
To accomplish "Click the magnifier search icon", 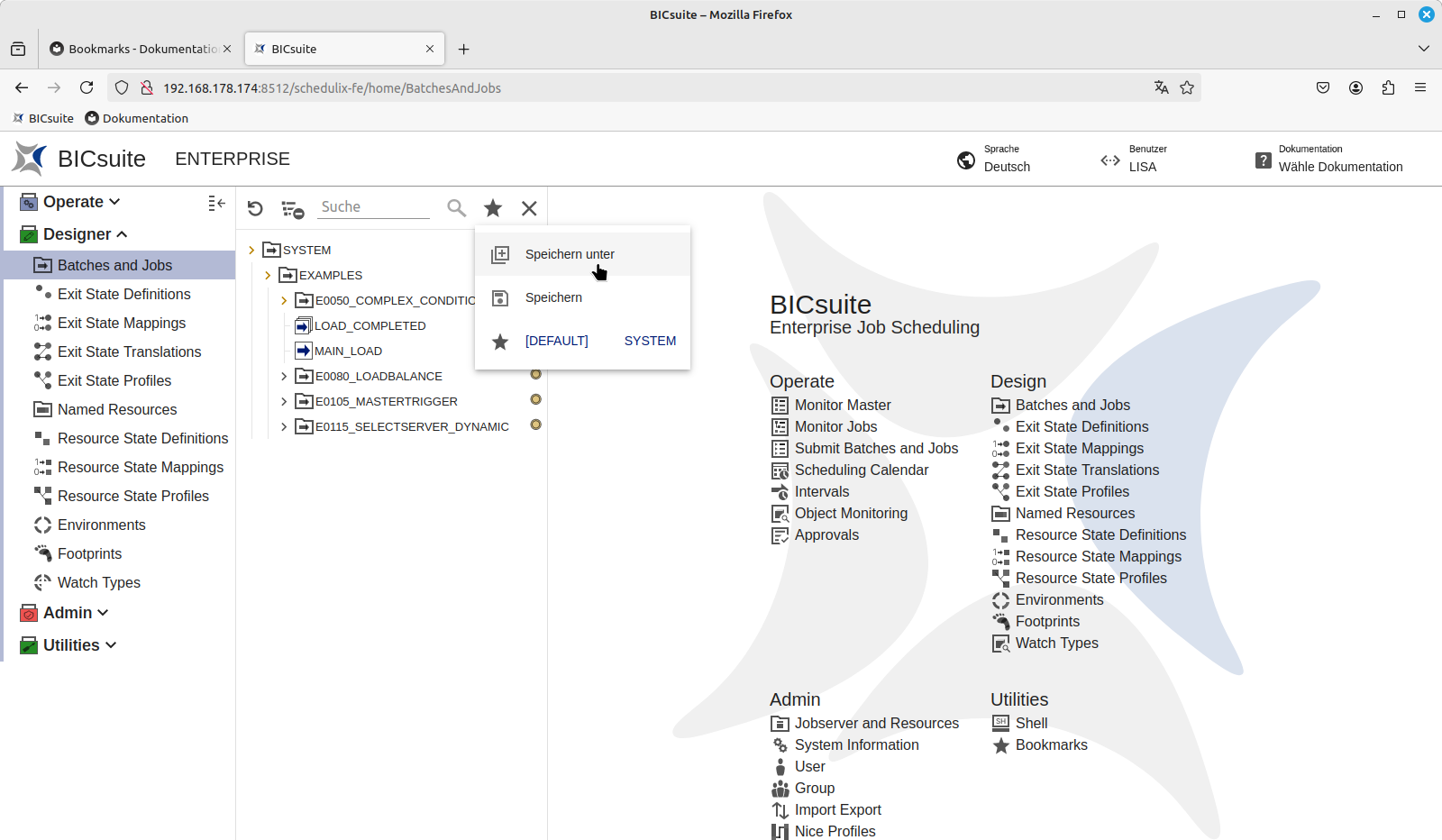I will click(x=457, y=208).
